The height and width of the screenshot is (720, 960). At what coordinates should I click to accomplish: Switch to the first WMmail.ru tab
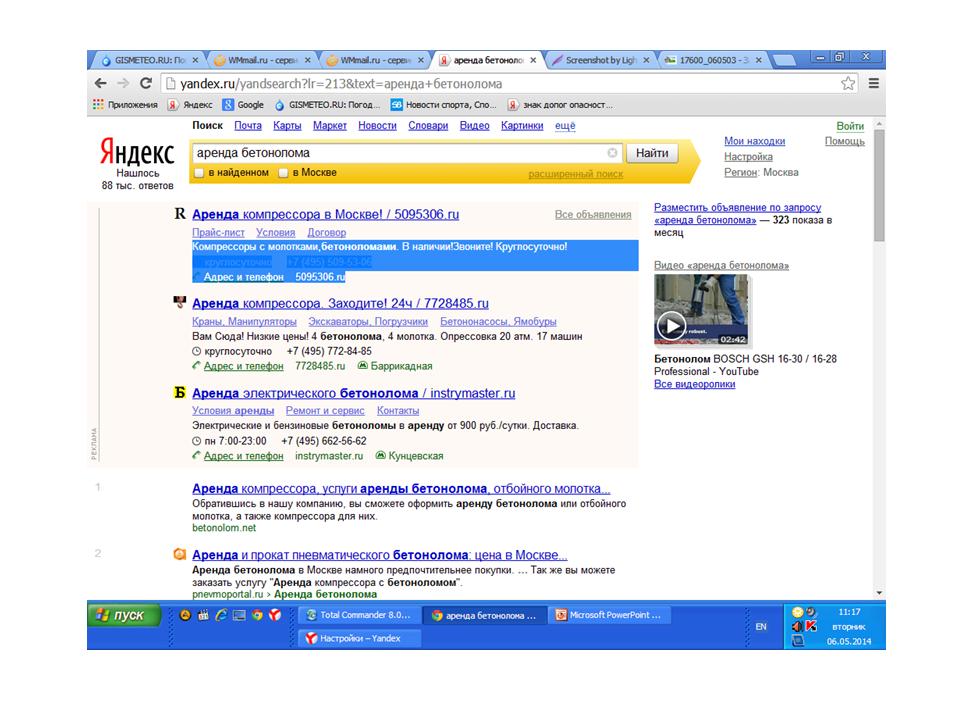262,60
